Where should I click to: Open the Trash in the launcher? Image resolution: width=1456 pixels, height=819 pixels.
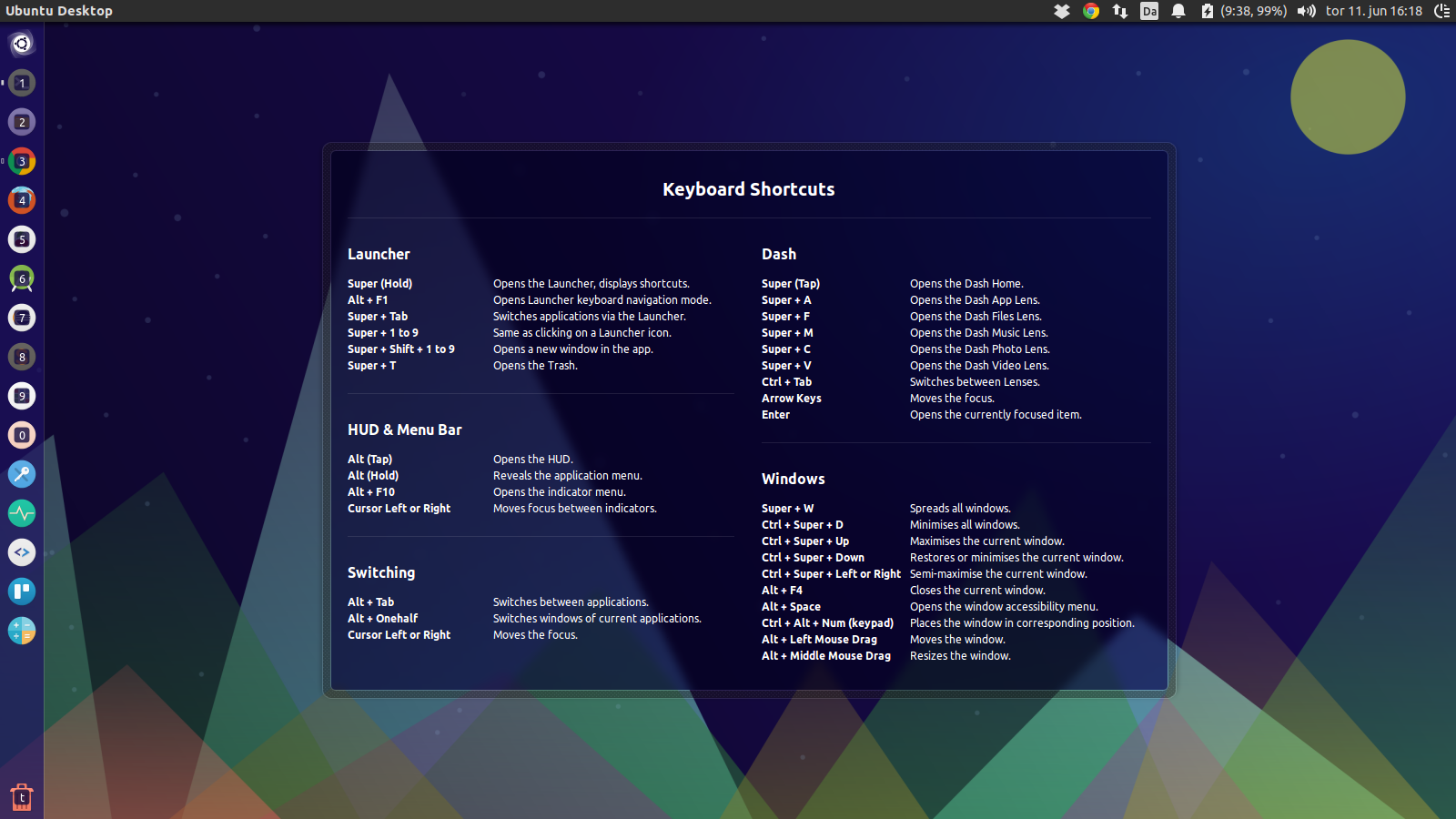(22, 797)
